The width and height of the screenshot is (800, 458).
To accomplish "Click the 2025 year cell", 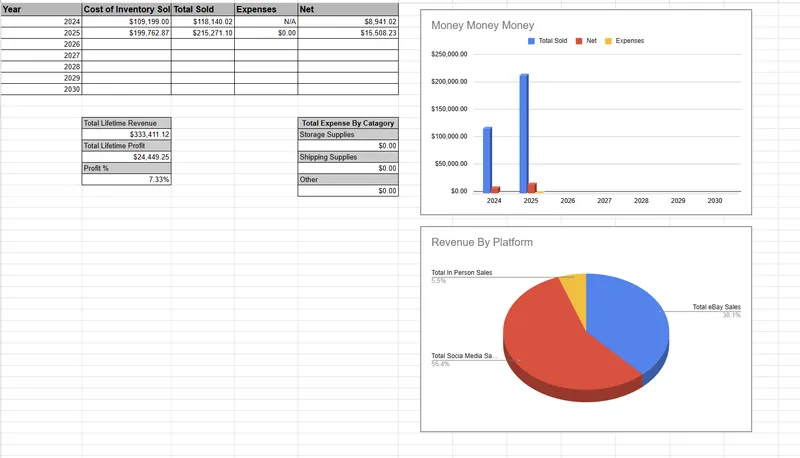I will tap(41, 33).
